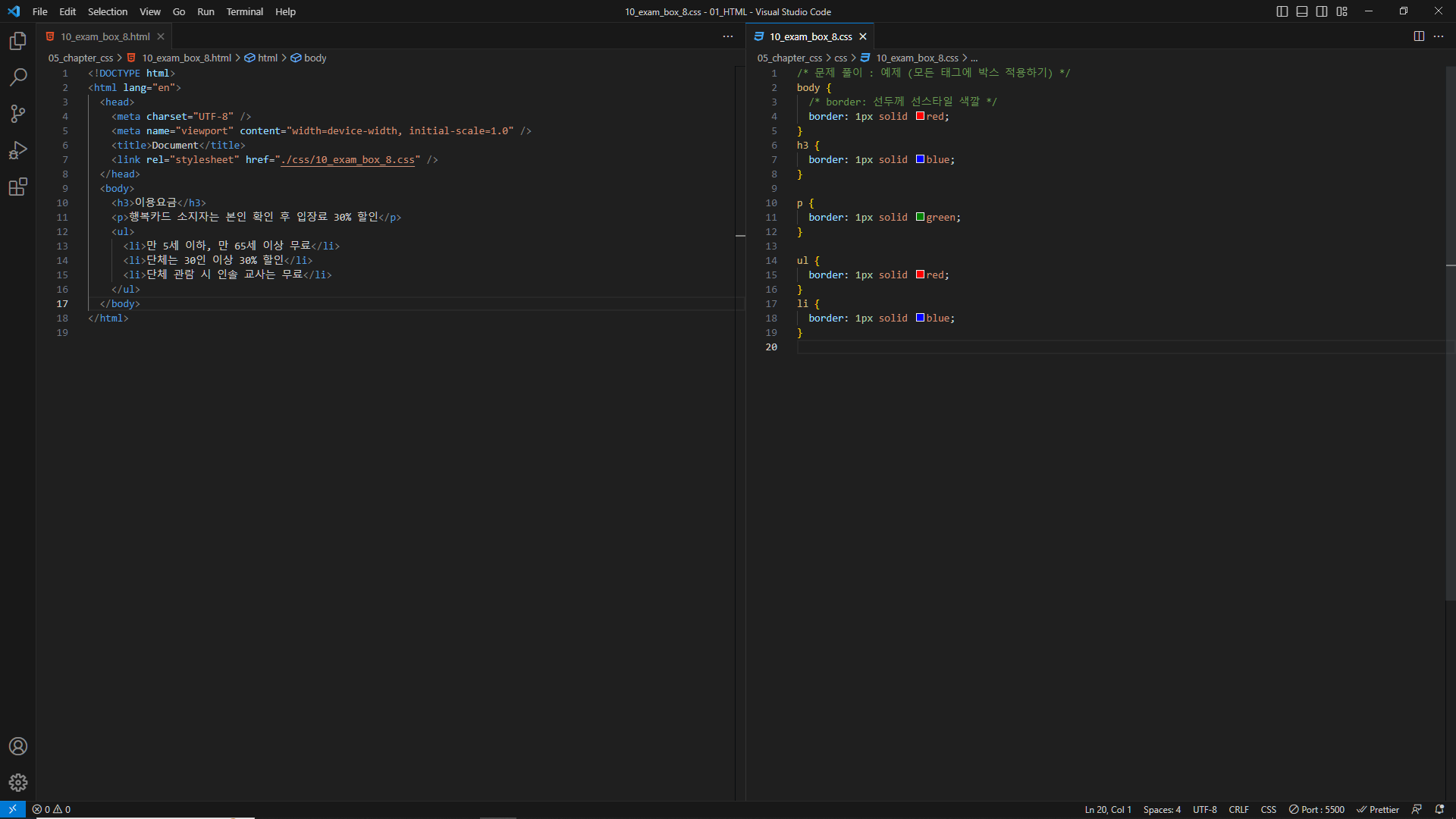
Task: Open the Manage gear icon
Action: (18, 783)
